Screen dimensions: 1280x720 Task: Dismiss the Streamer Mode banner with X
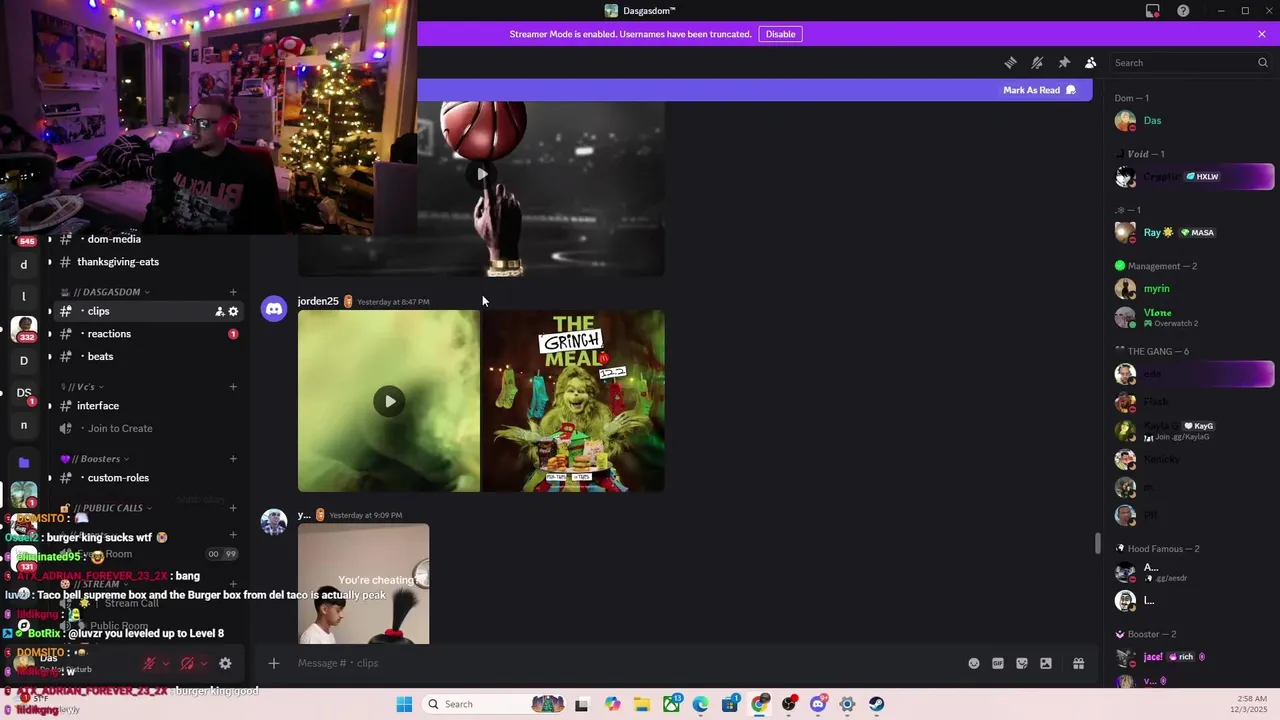(1262, 34)
